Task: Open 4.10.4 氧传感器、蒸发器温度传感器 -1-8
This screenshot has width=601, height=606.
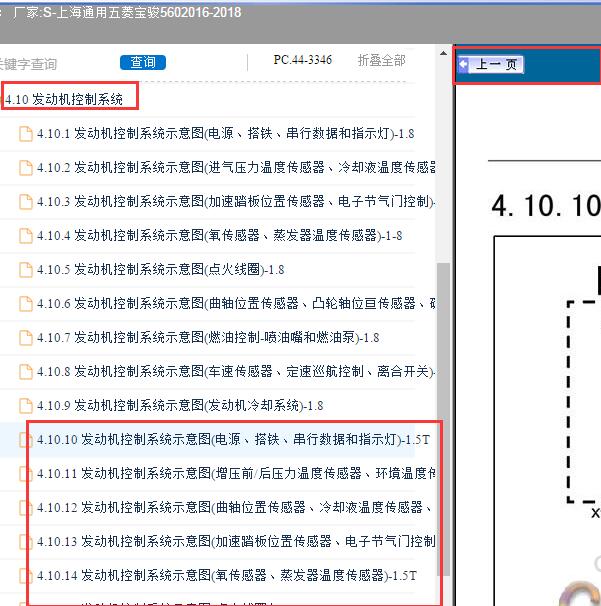Action: click(x=219, y=236)
